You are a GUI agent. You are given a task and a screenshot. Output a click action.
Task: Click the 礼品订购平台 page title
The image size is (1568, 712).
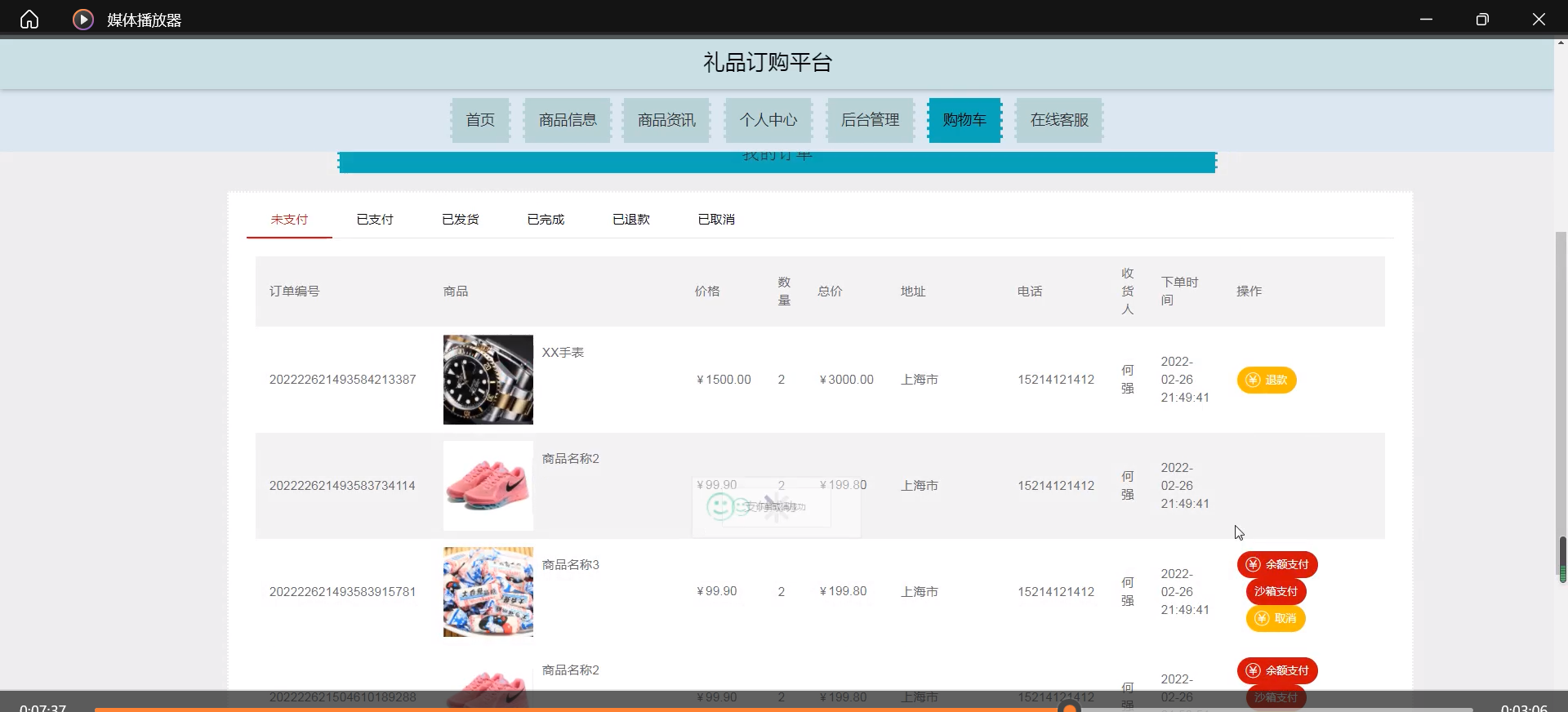pos(768,63)
